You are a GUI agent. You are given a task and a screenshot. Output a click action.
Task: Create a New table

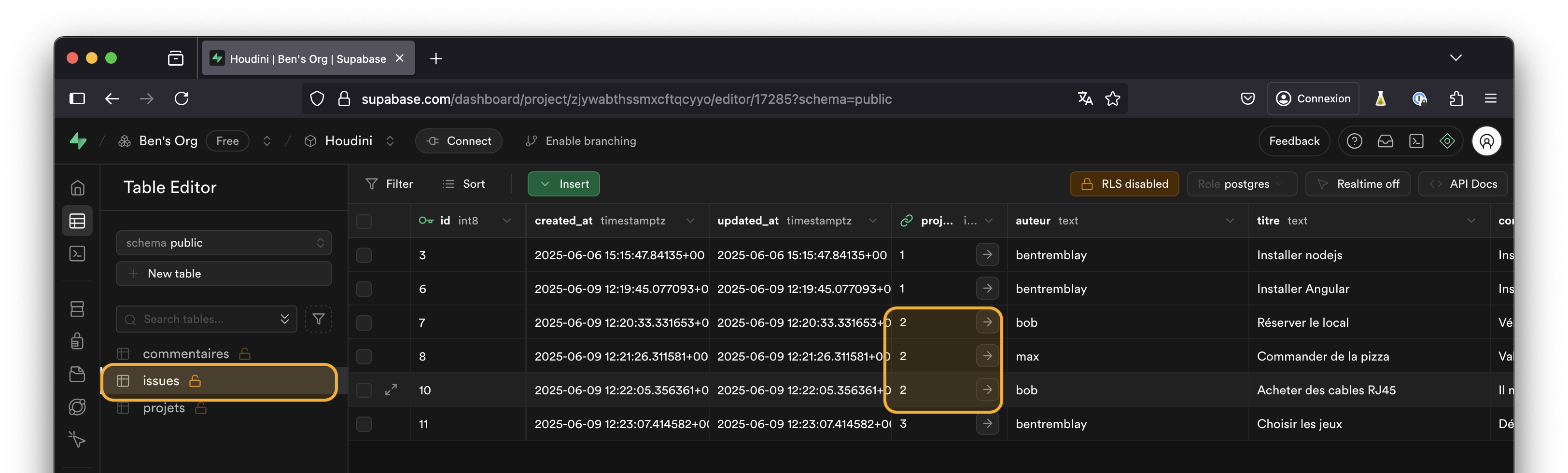tap(224, 273)
